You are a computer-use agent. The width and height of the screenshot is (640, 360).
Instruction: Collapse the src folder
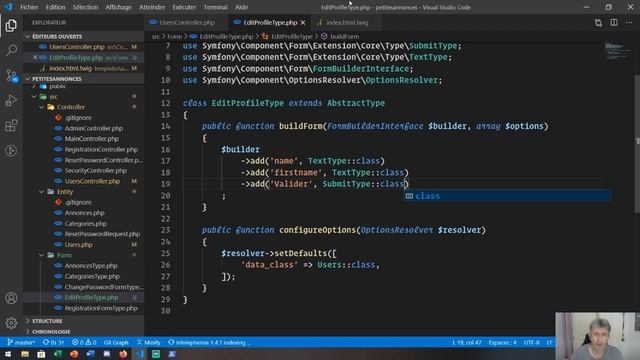click(34, 97)
